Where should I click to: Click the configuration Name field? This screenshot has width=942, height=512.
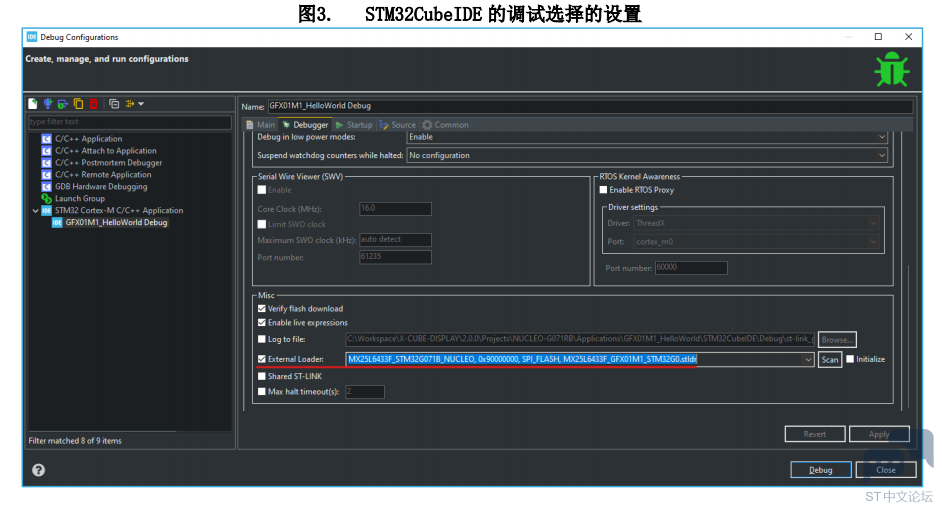pyautogui.click(x=590, y=106)
